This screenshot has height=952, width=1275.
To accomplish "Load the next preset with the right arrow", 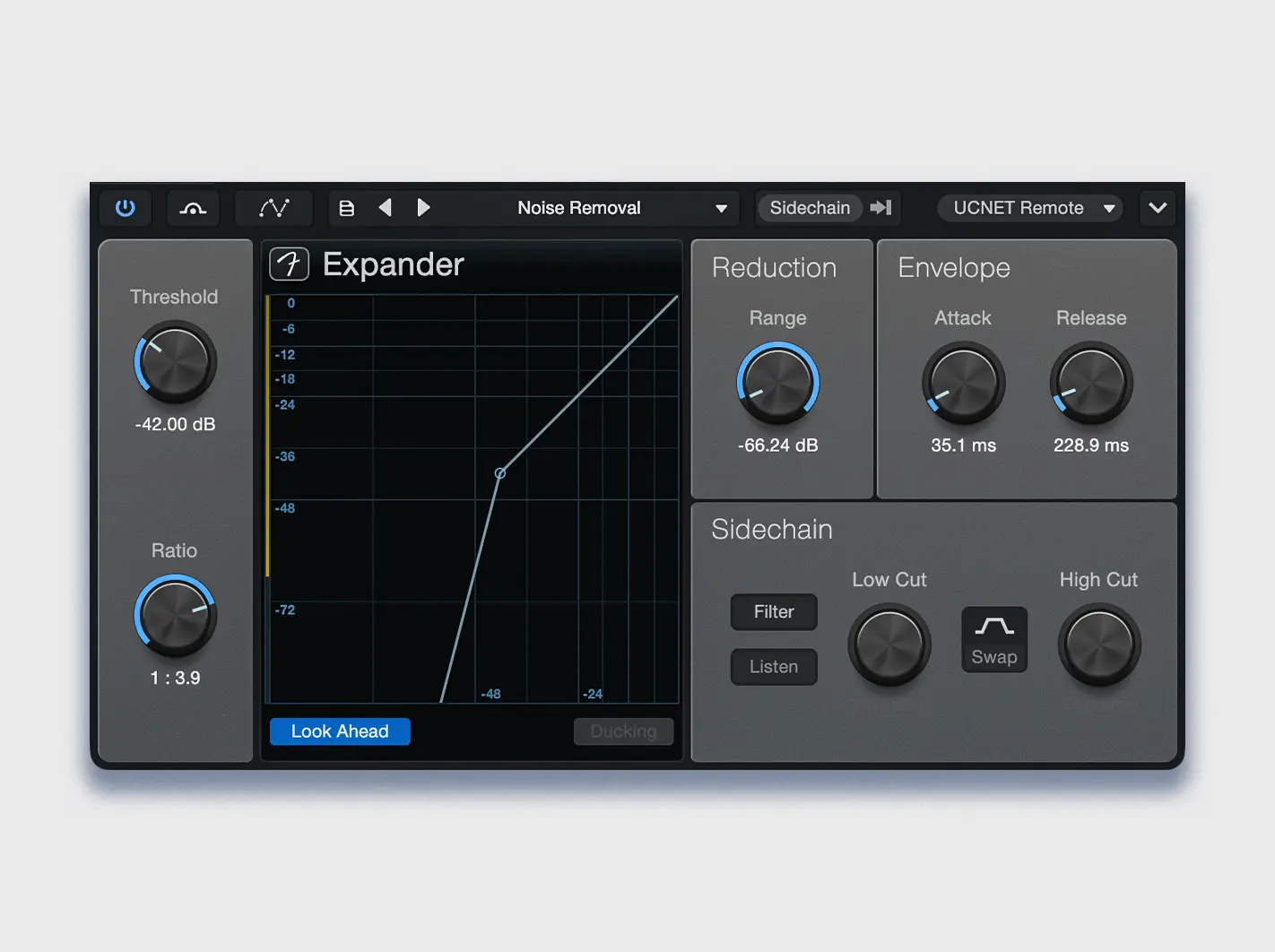I will click(x=424, y=207).
